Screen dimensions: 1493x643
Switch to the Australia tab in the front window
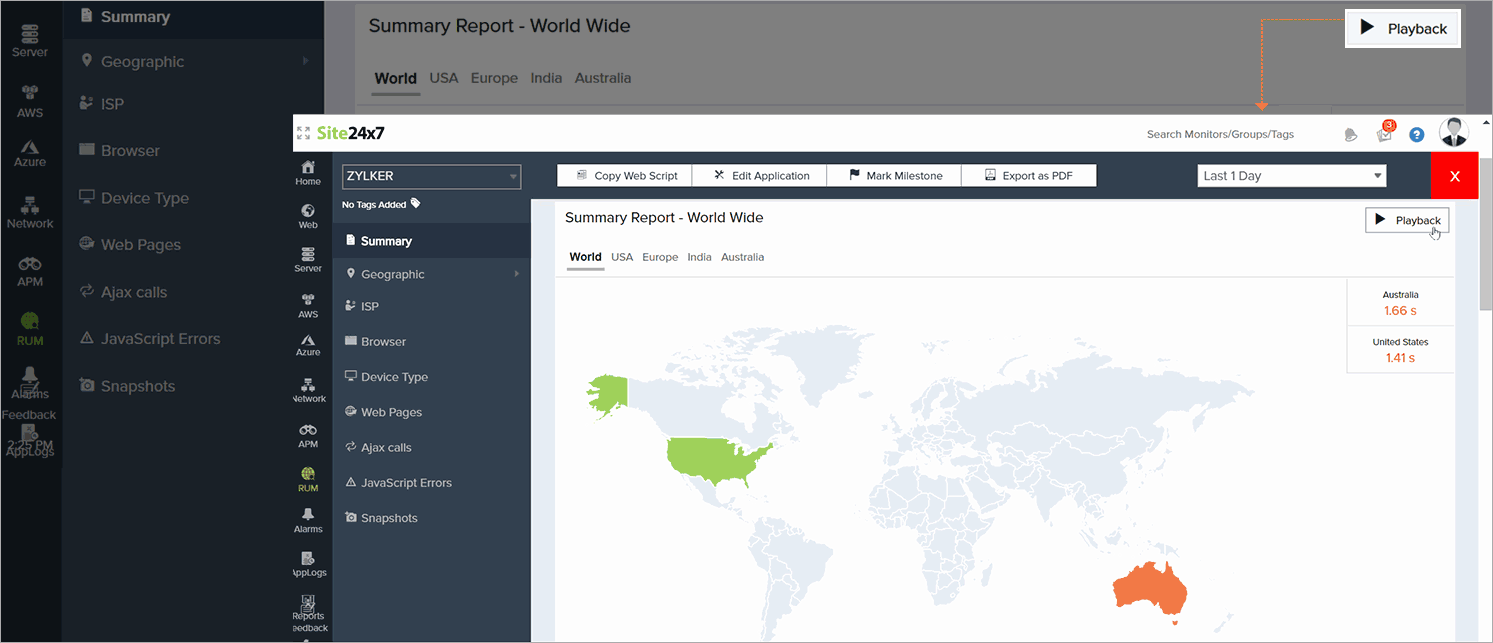742,257
